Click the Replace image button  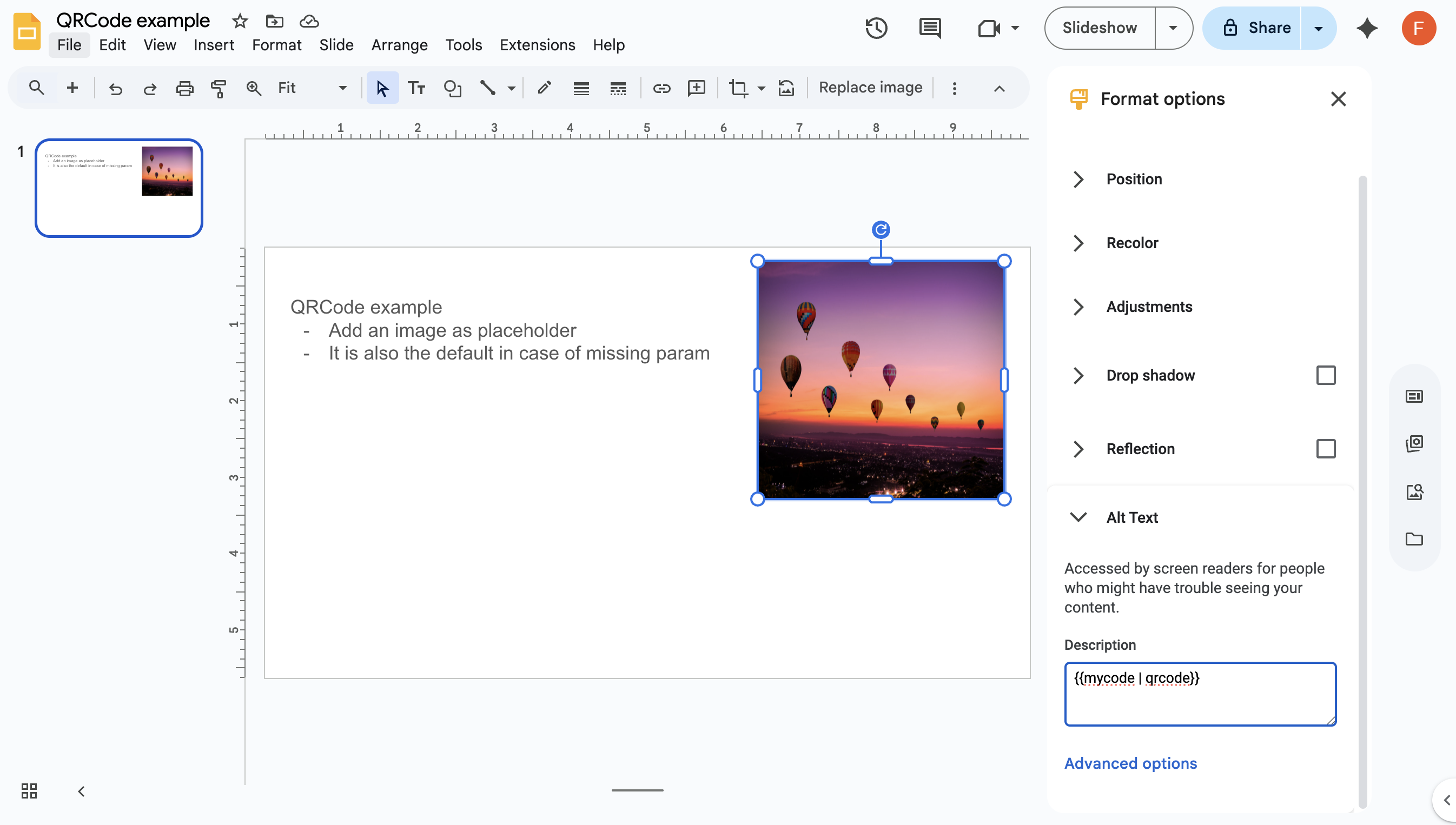[870, 87]
